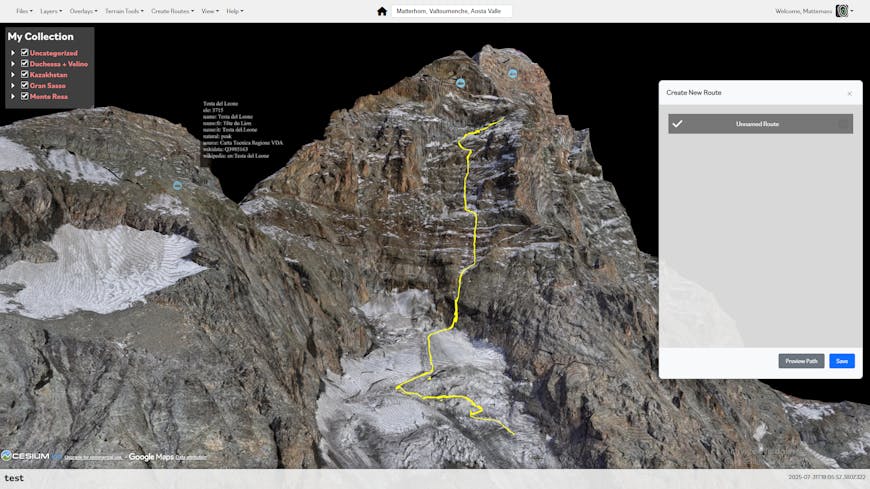Open the user avatar icon menu
Viewport: 870px width, 489px height.
842,11
